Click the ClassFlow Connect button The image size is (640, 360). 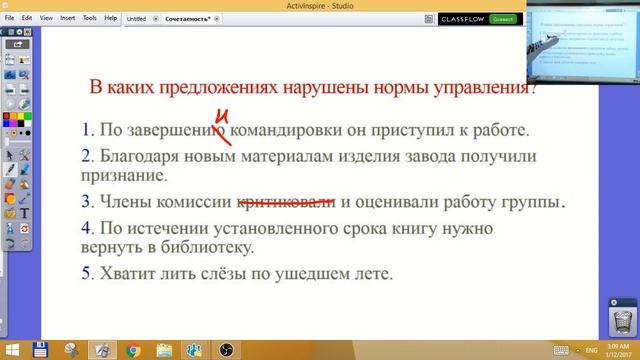pyautogui.click(x=503, y=19)
